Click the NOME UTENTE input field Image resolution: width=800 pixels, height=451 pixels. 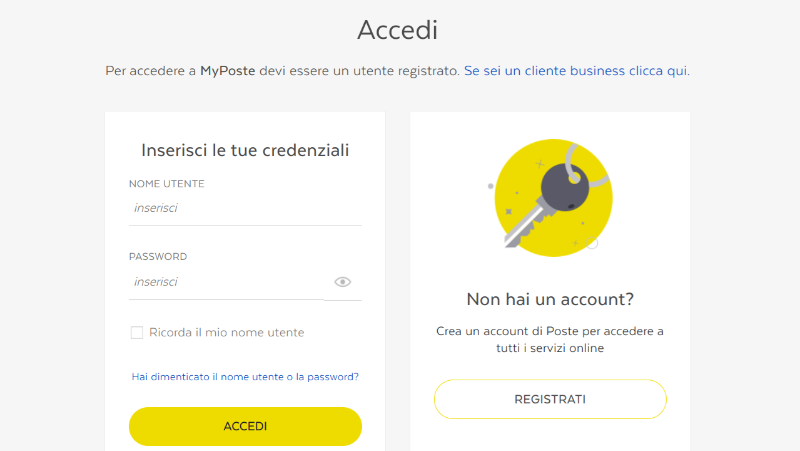(245, 209)
